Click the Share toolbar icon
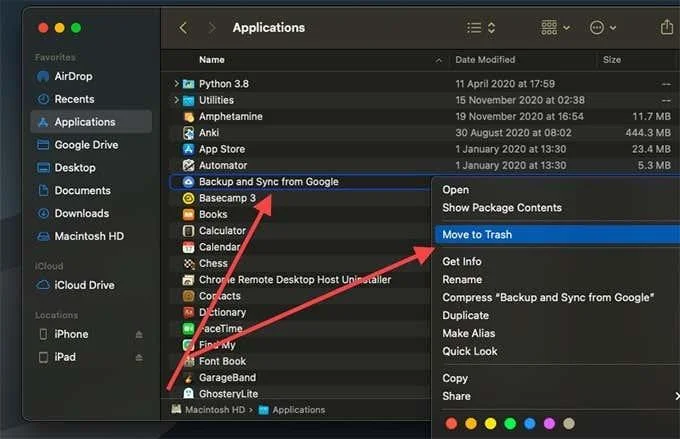 pyautogui.click(x=667, y=27)
